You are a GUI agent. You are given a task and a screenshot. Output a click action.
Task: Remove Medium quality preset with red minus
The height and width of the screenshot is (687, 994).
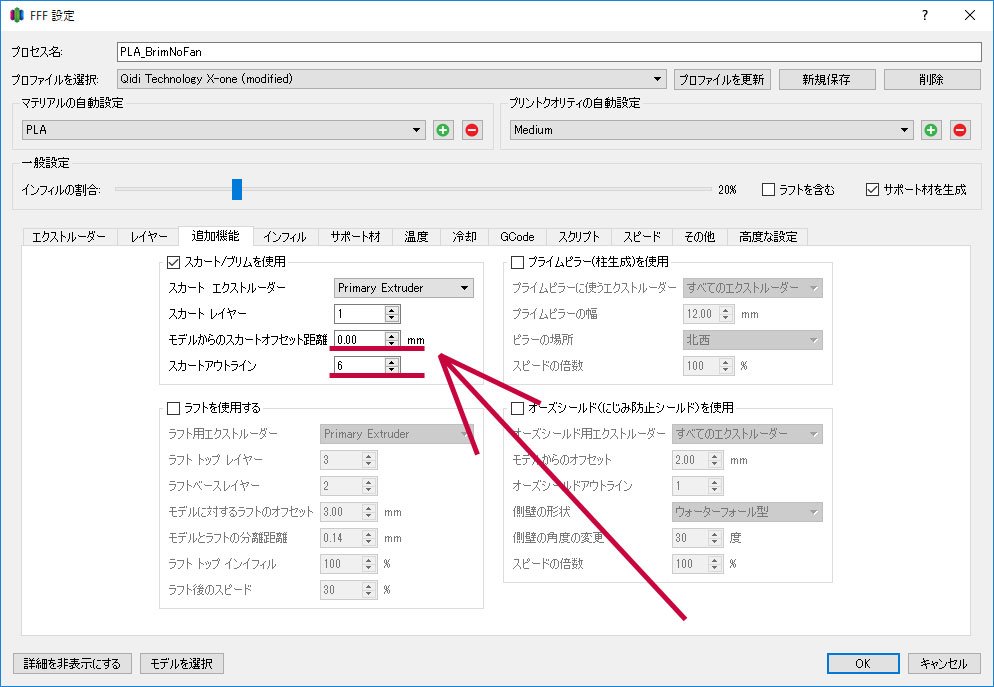960,130
